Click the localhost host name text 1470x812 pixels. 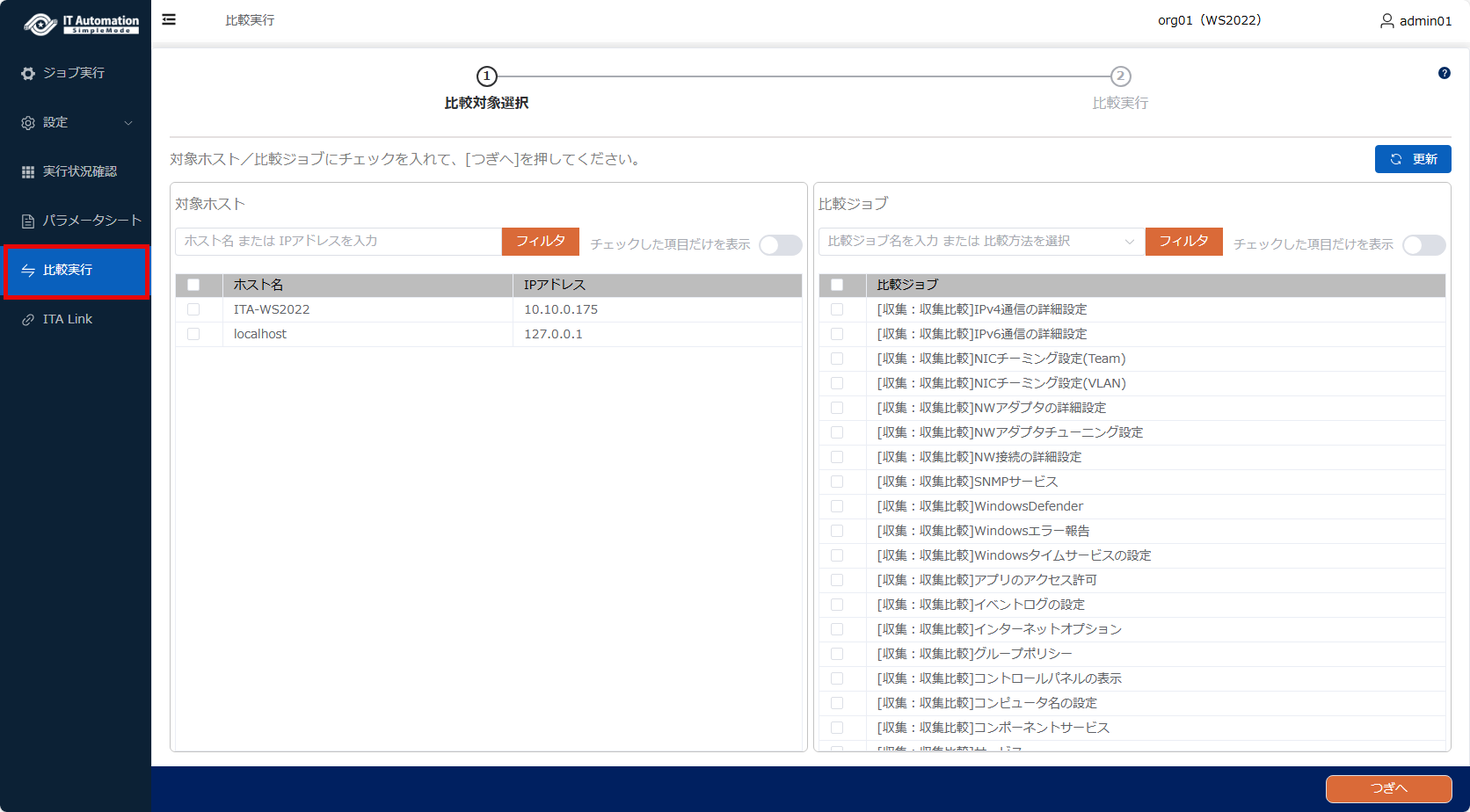[260, 334]
